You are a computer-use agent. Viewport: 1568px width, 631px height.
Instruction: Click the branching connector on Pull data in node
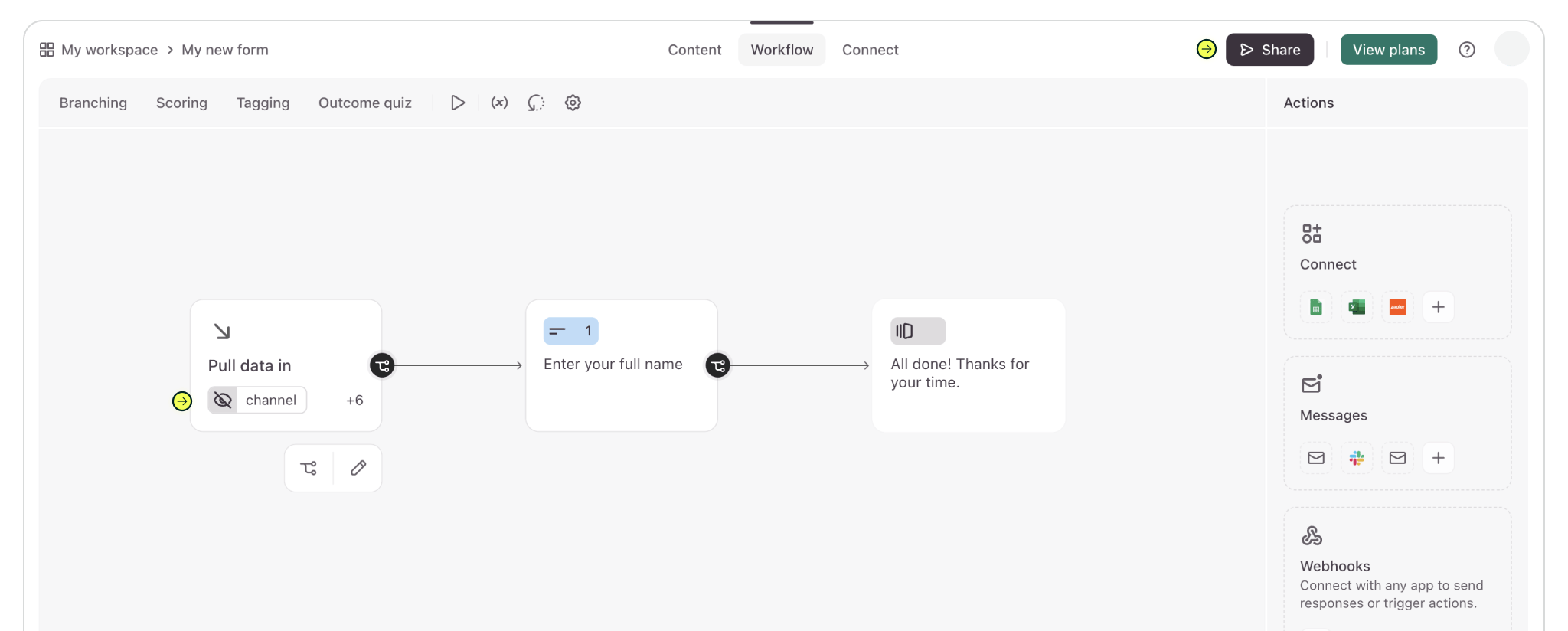(x=382, y=365)
